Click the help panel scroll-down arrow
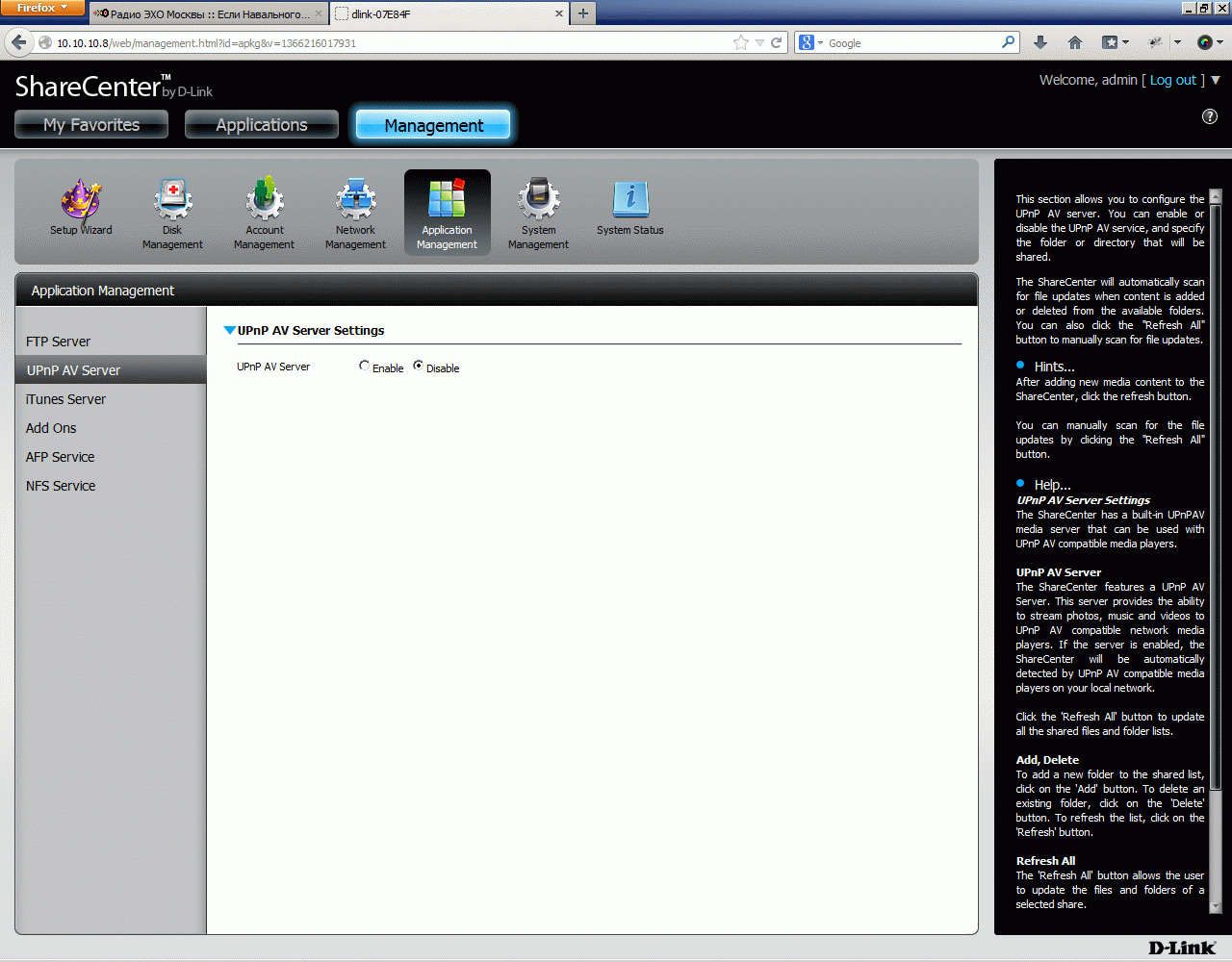Image resolution: width=1232 pixels, height=962 pixels. [x=1215, y=906]
